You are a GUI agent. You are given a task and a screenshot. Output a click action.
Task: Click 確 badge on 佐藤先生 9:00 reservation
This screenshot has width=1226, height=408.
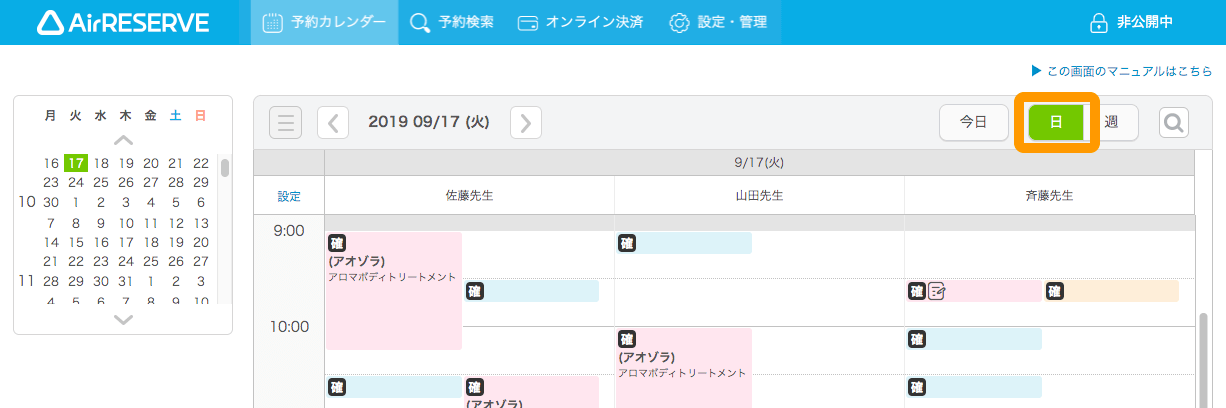click(x=337, y=243)
